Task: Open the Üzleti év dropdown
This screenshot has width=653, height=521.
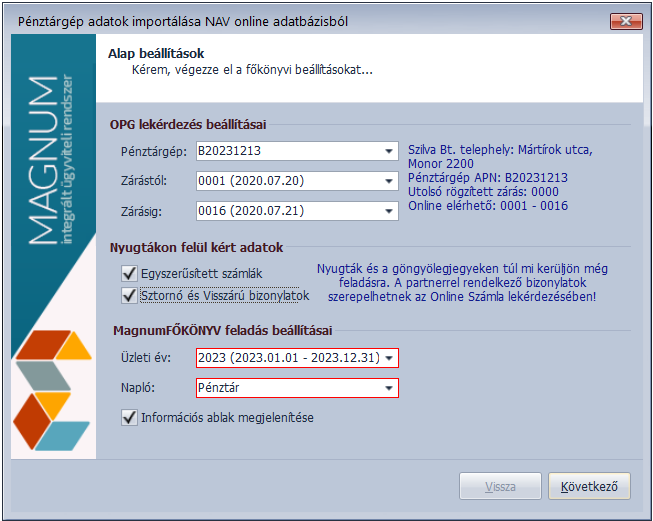Action: (x=389, y=358)
